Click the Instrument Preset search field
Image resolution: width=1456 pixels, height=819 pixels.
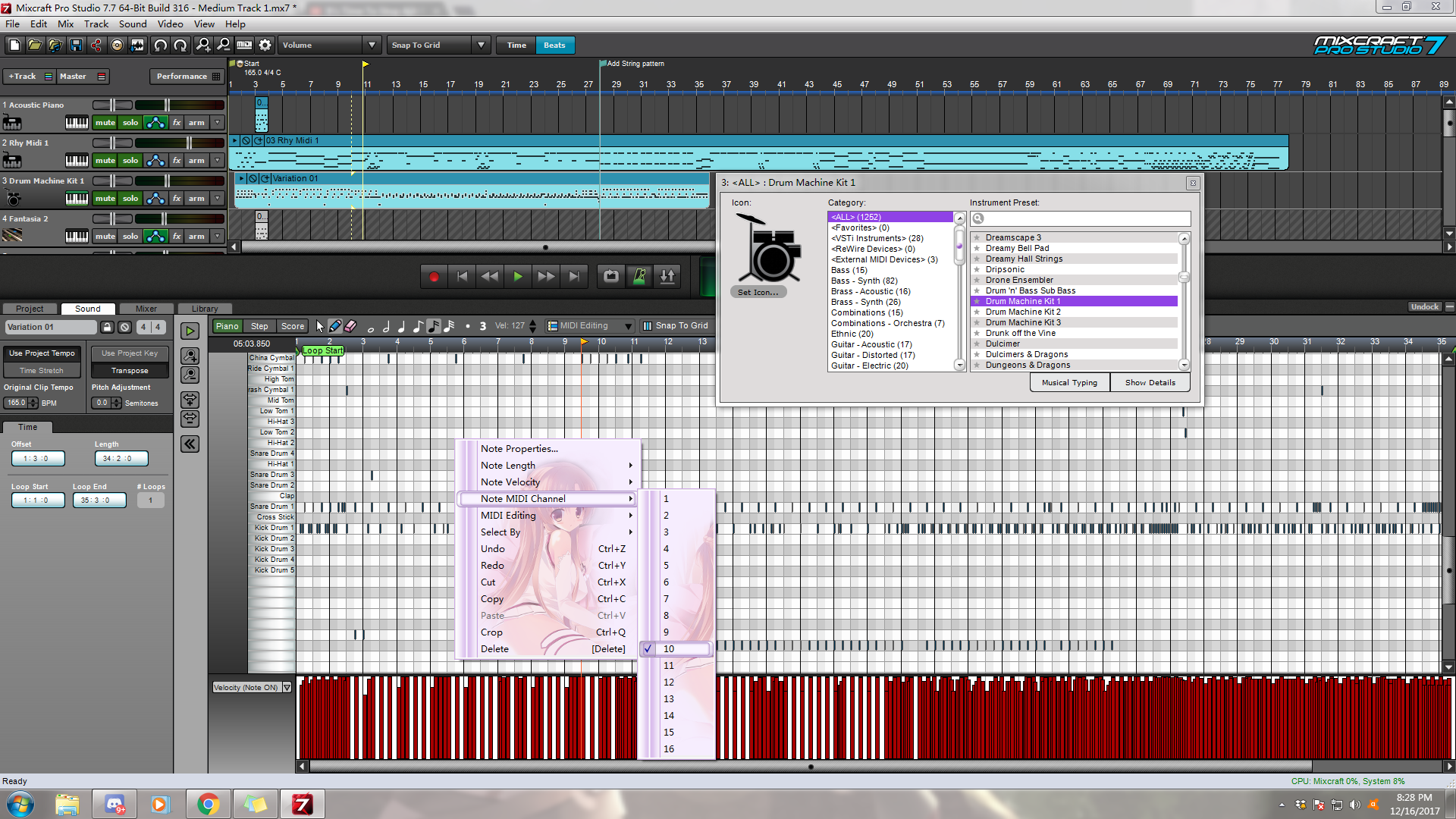[1080, 218]
